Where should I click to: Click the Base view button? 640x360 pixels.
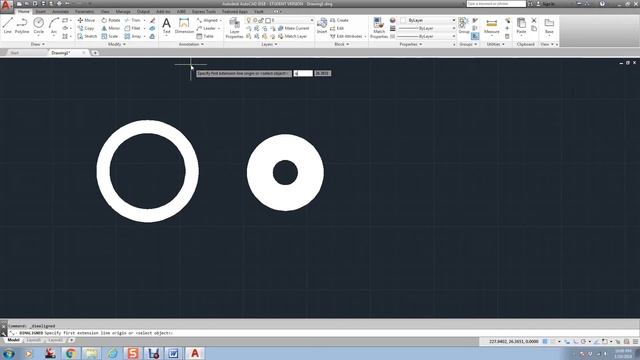pyautogui.click(x=549, y=25)
